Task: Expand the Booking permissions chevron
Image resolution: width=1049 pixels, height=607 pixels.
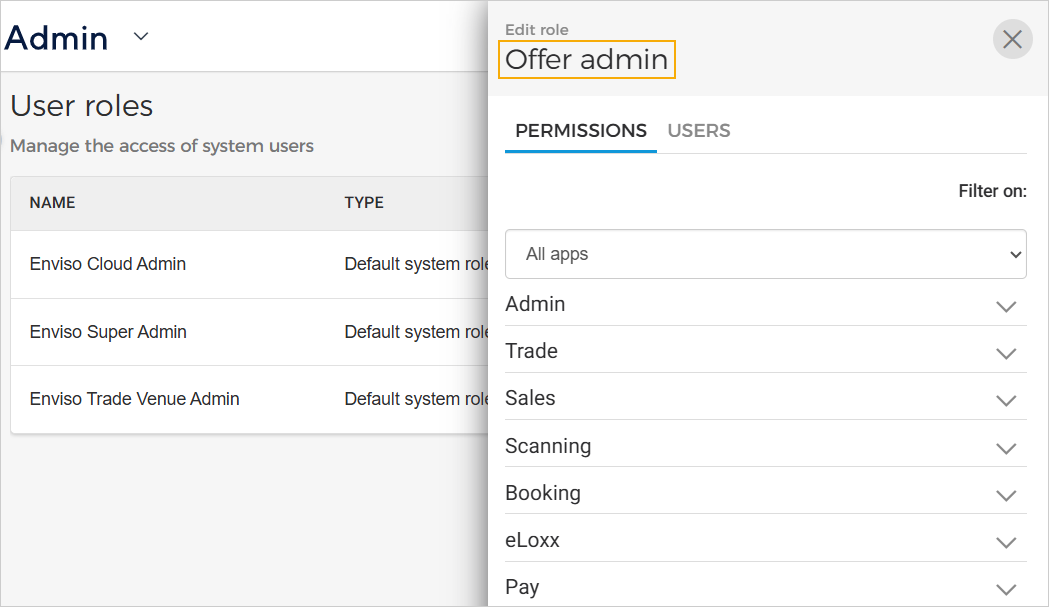Action: (1006, 495)
